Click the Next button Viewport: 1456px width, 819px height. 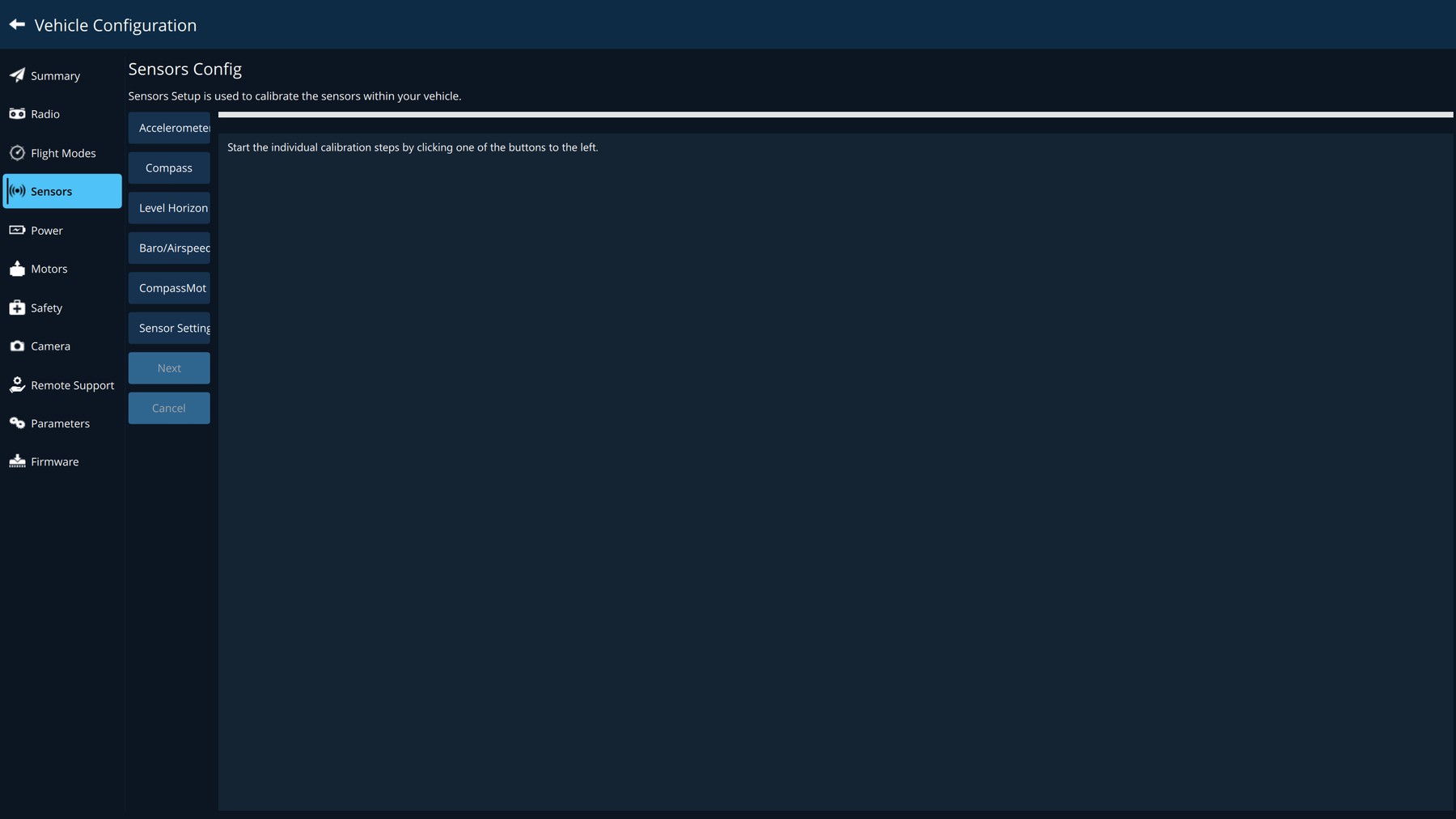click(x=169, y=368)
